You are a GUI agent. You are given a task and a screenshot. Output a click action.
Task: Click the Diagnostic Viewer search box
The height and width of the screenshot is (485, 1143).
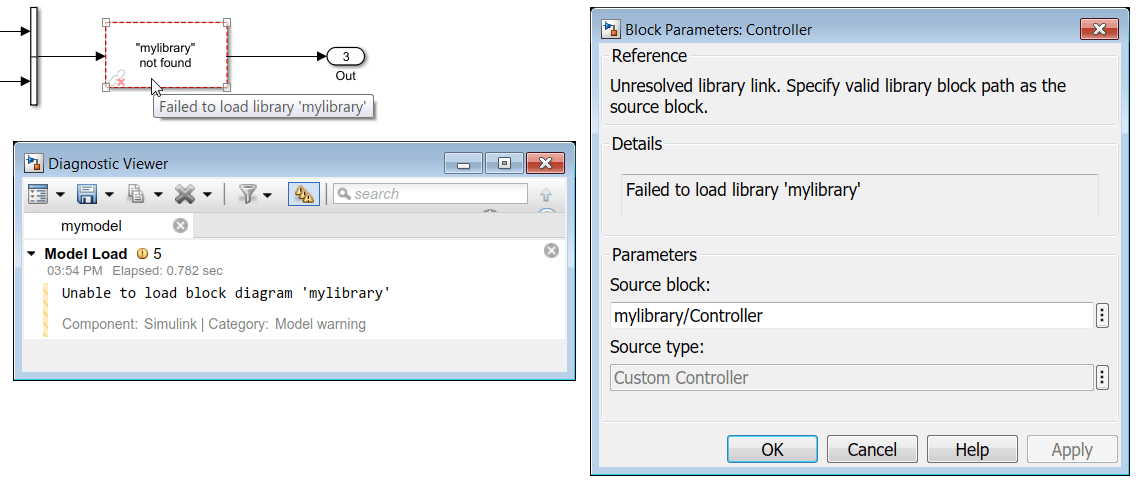(x=437, y=194)
